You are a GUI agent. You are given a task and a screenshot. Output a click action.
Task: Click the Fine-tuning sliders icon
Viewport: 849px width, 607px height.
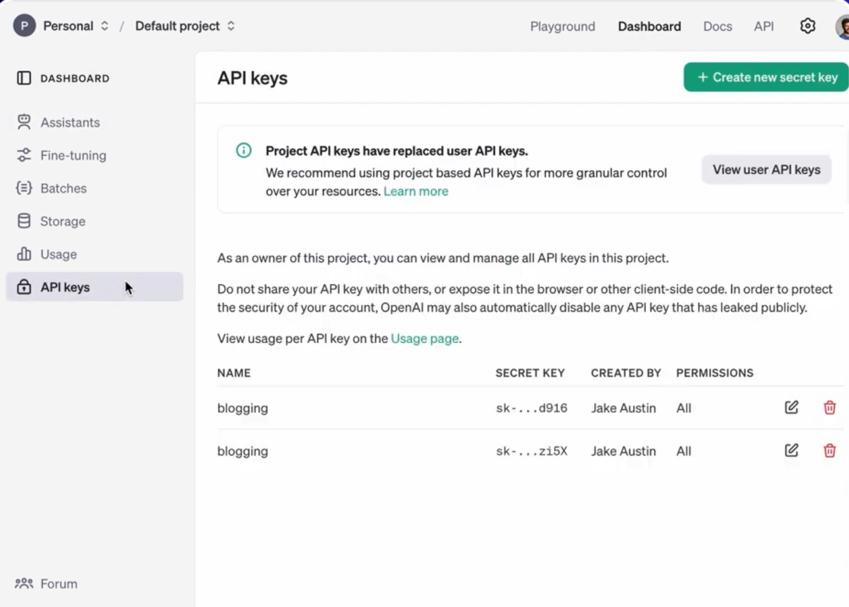coord(24,155)
